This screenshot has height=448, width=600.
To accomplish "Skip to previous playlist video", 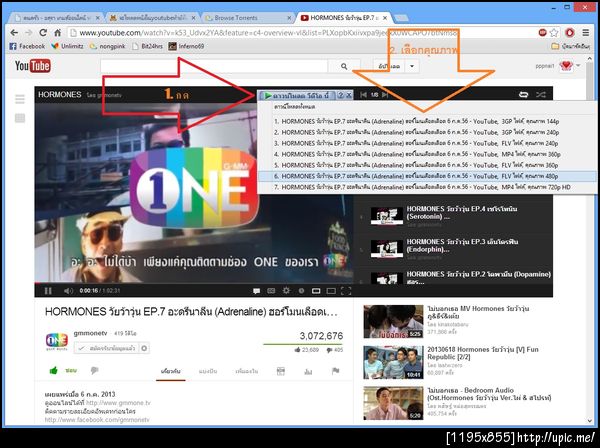I will (x=363, y=94).
